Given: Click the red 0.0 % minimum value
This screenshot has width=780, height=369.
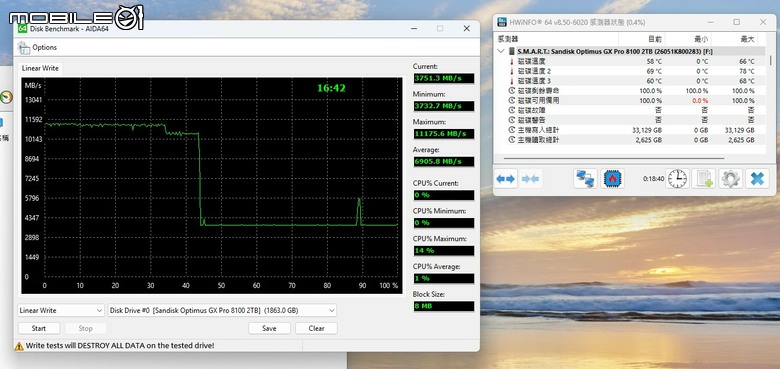Looking at the screenshot, I should click(x=699, y=100).
